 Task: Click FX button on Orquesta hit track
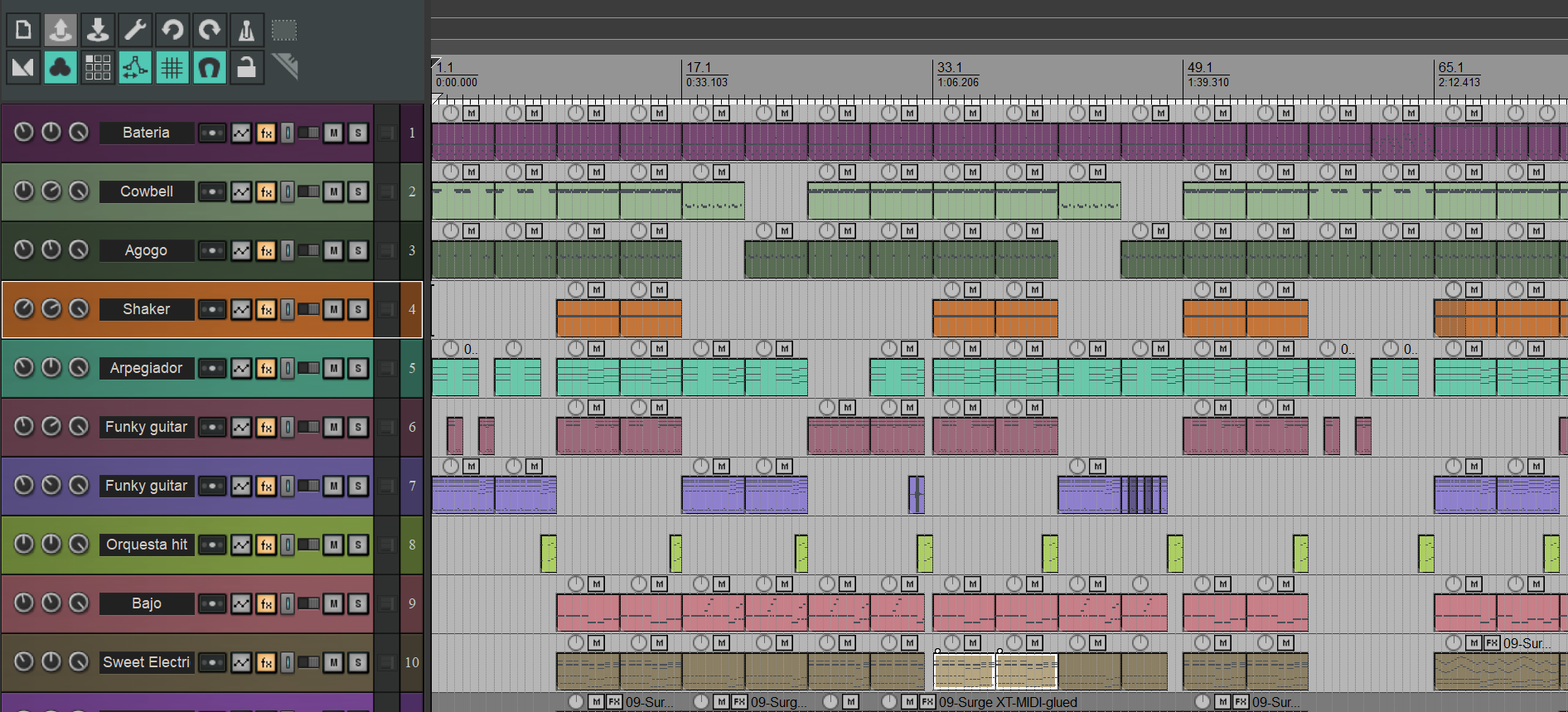pos(266,545)
